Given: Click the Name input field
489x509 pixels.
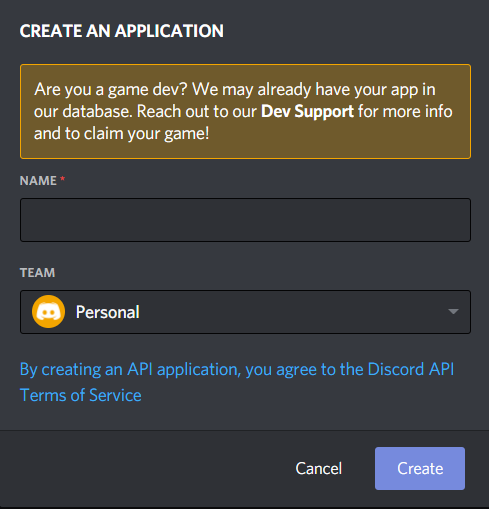Looking at the screenshot, I should pos(245,220).
